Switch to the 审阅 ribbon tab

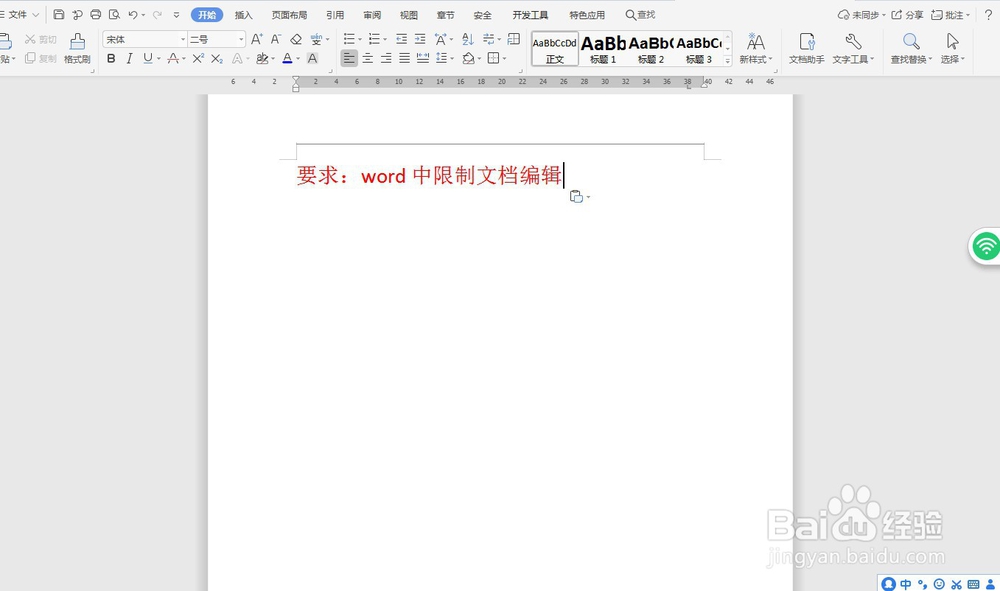371,14
